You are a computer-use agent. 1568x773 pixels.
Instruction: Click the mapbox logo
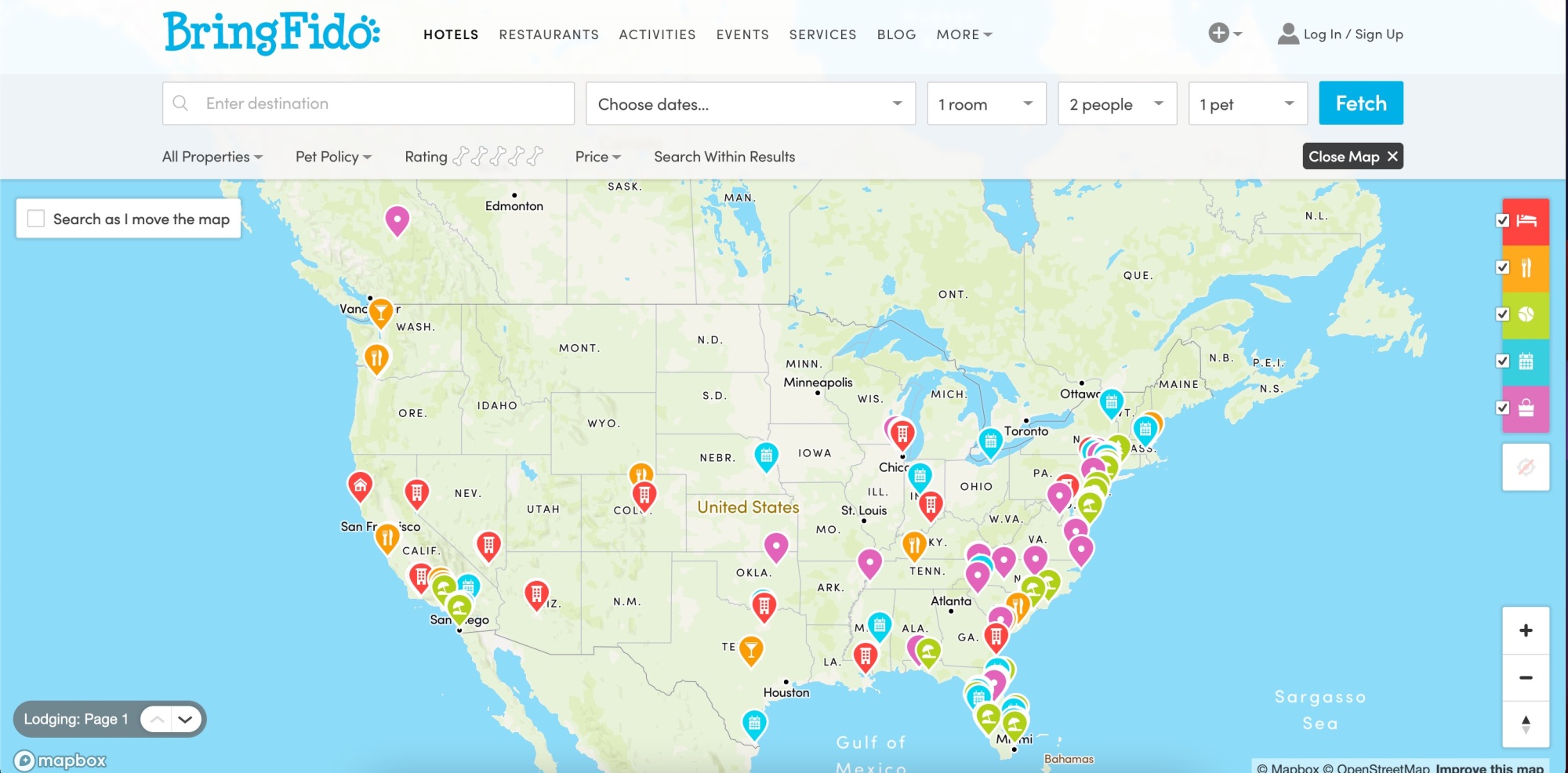[x=60, y=760]
